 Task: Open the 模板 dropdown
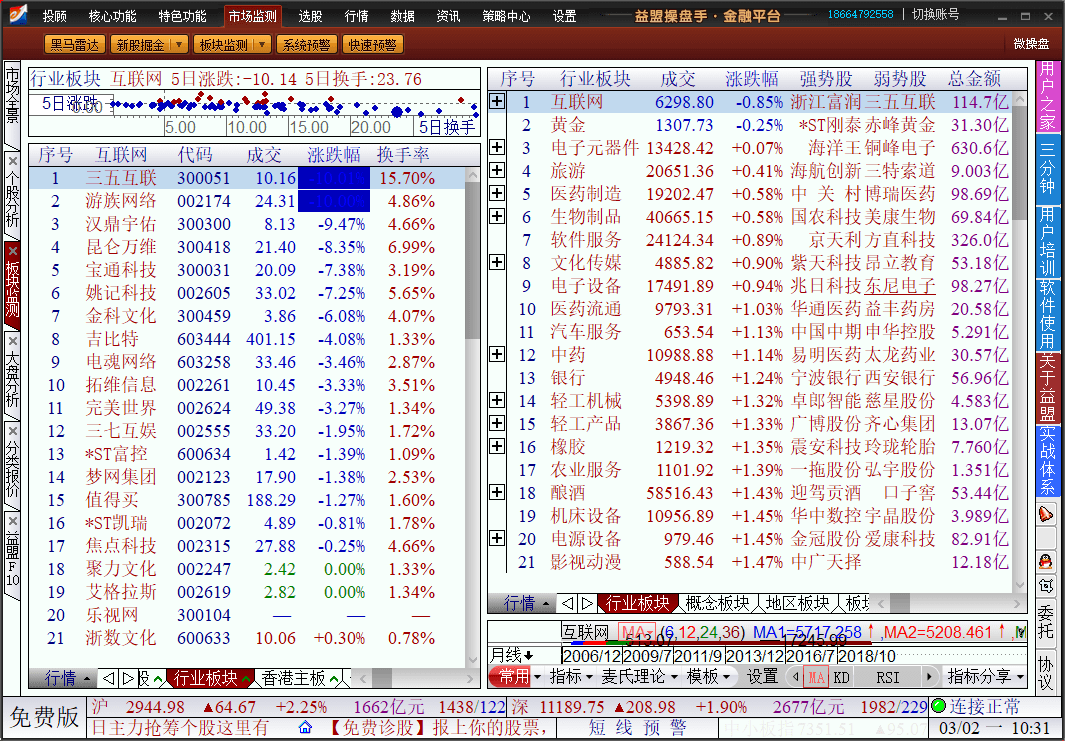point(708,676)
